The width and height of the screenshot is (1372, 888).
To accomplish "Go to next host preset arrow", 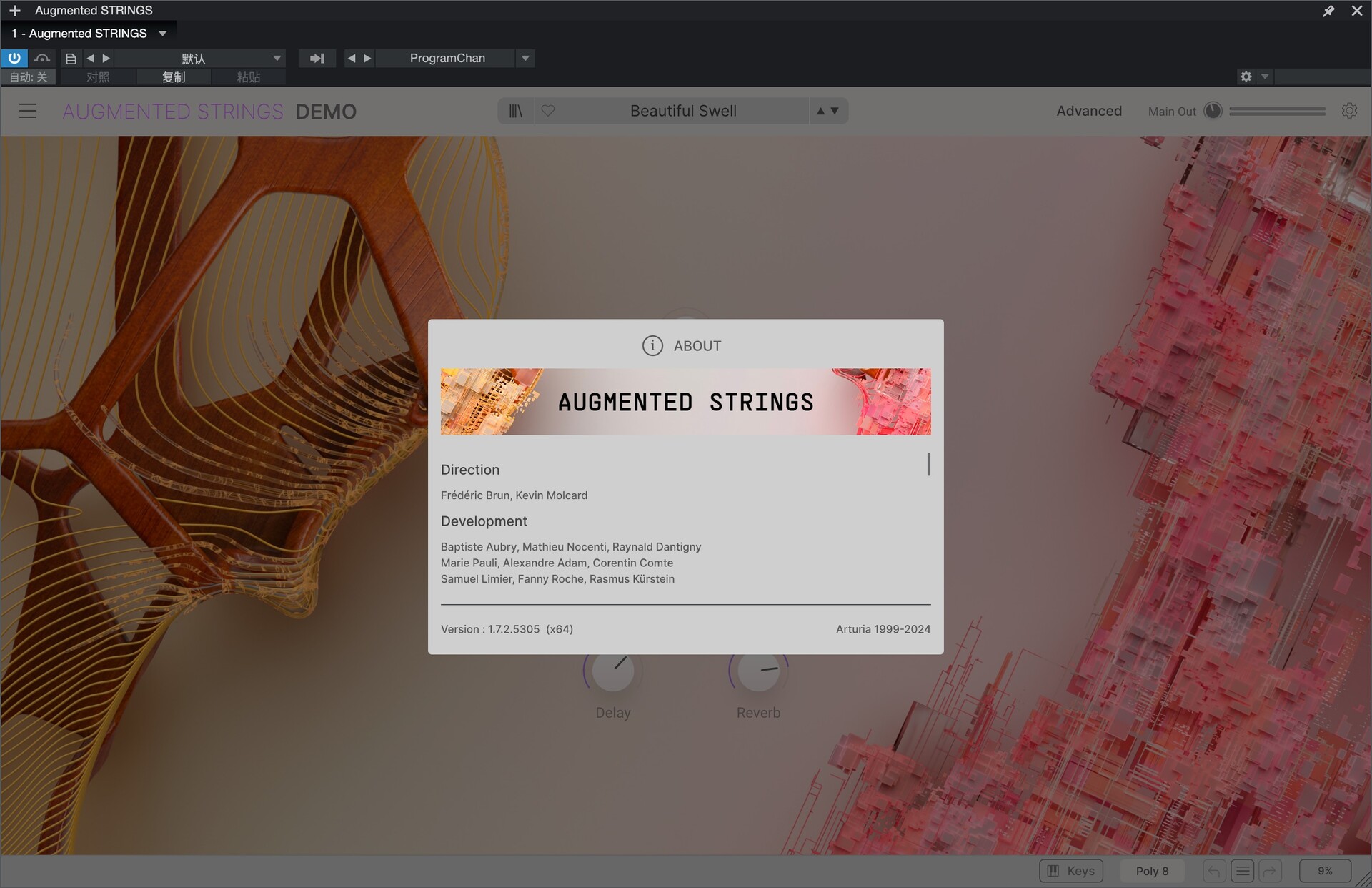I will (x=106, y=58).
